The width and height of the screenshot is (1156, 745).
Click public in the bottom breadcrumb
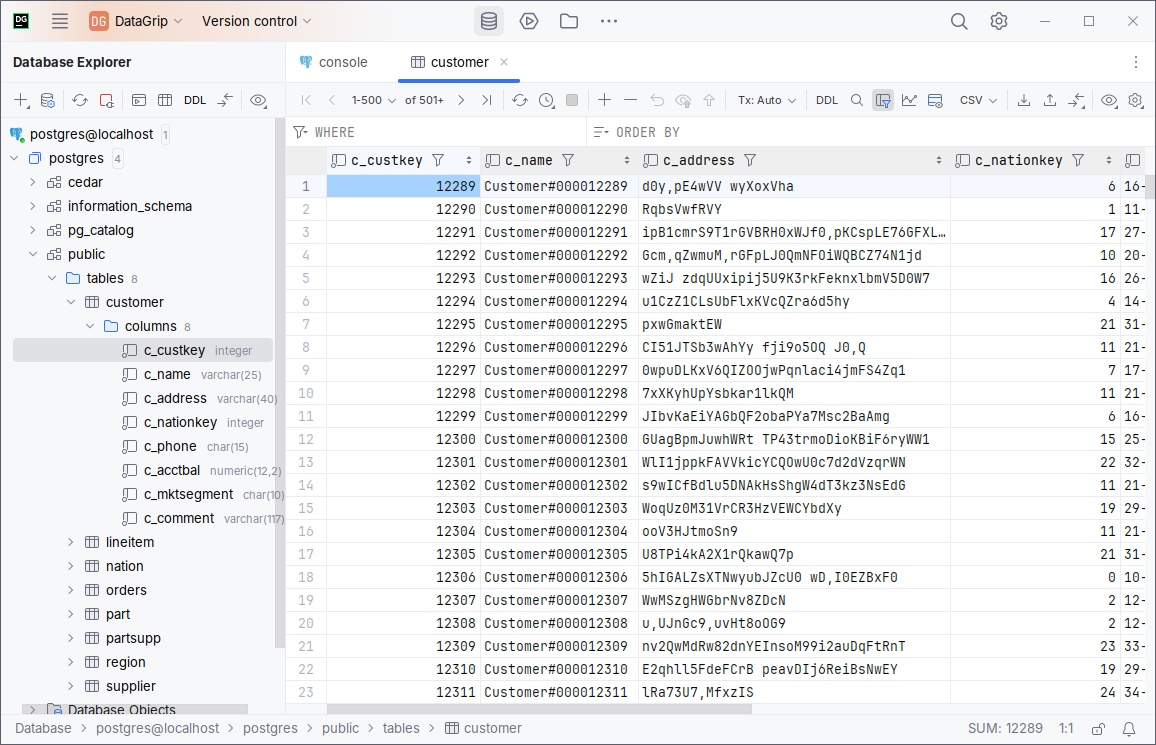pyautogui.click(x=340, y=729)
